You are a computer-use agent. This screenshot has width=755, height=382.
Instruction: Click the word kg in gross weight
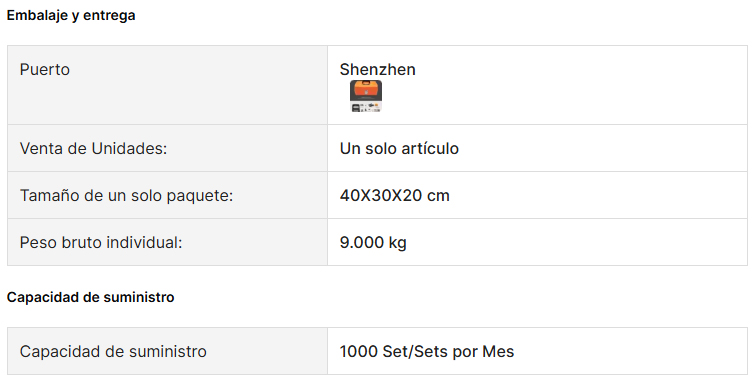(x=398, y=243)
